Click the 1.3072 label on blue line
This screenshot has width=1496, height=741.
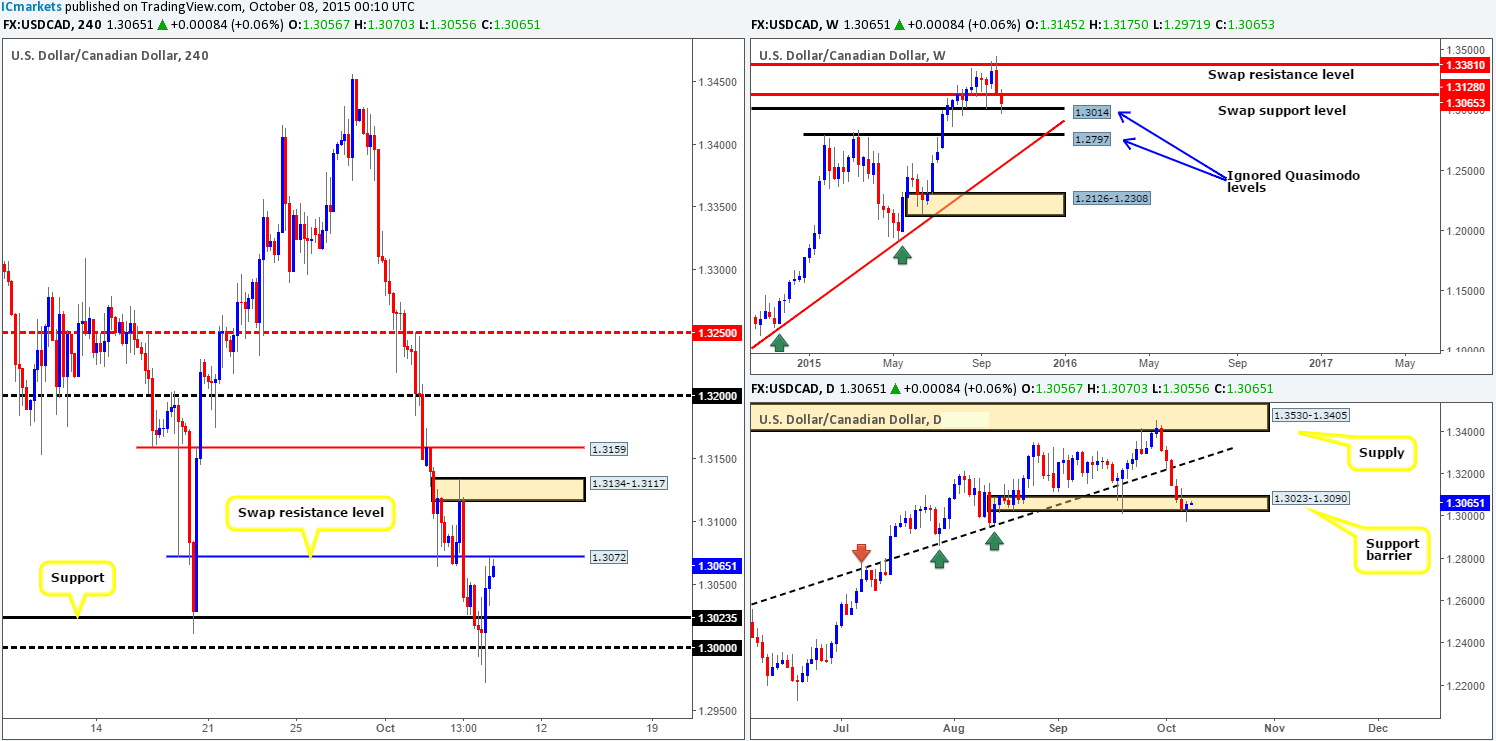[x=609, y=556]
